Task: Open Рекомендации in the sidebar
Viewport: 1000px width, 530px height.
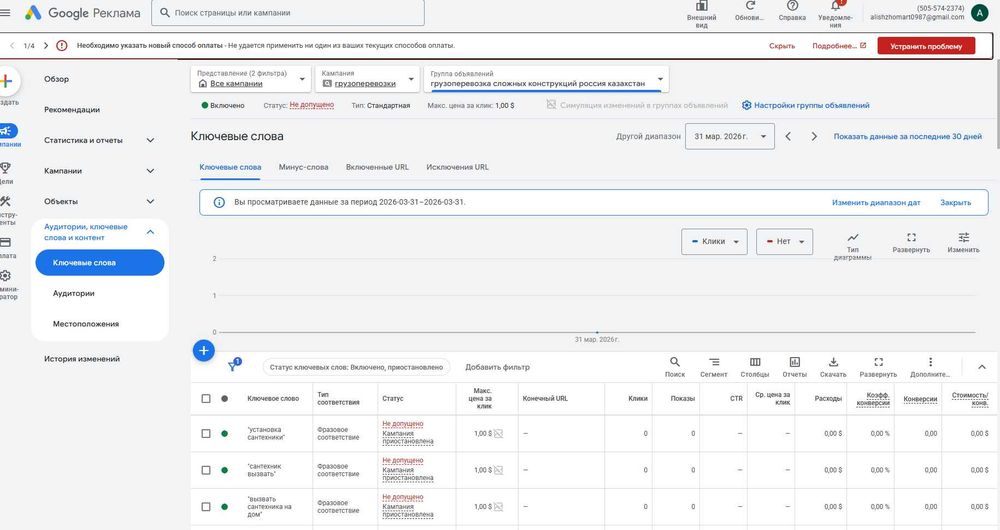Action: [72, 110]
